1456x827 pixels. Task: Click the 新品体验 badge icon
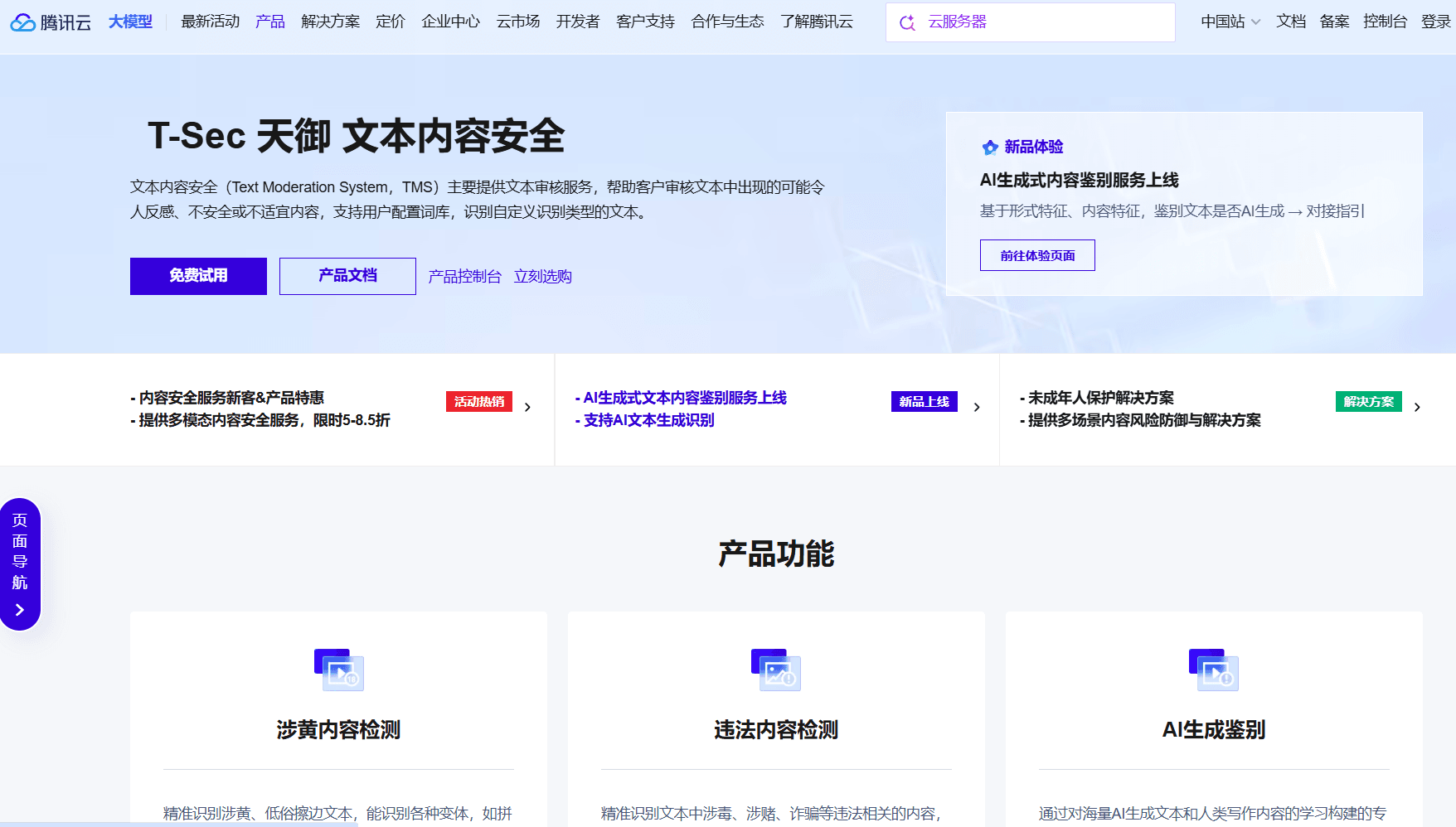[x=990, y=148]
